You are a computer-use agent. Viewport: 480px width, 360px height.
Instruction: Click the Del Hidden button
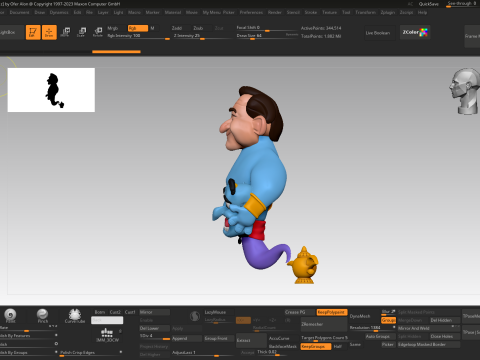445,320
